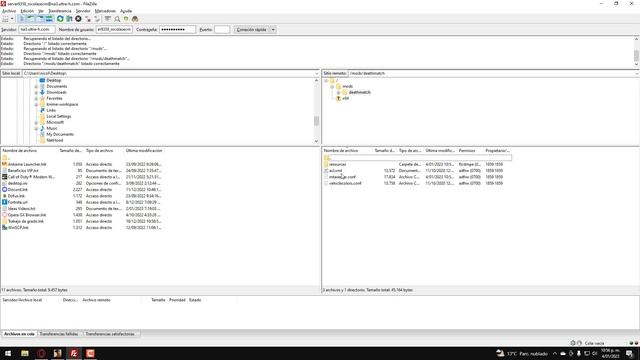Sort remote files by Permisos column
640x360 pixels.
tap(467, 151)
